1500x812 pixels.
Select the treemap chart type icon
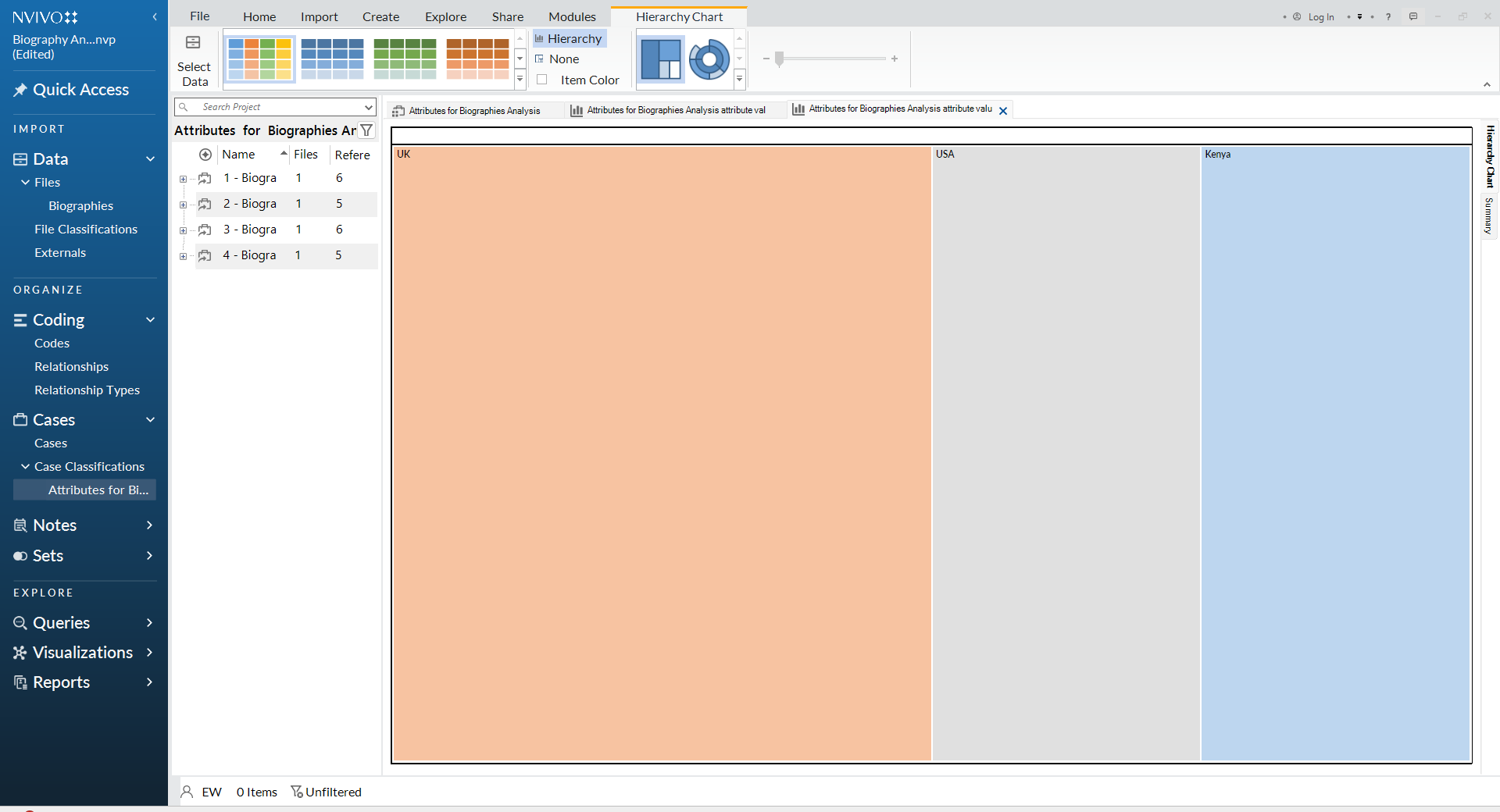tap(661, 59)
